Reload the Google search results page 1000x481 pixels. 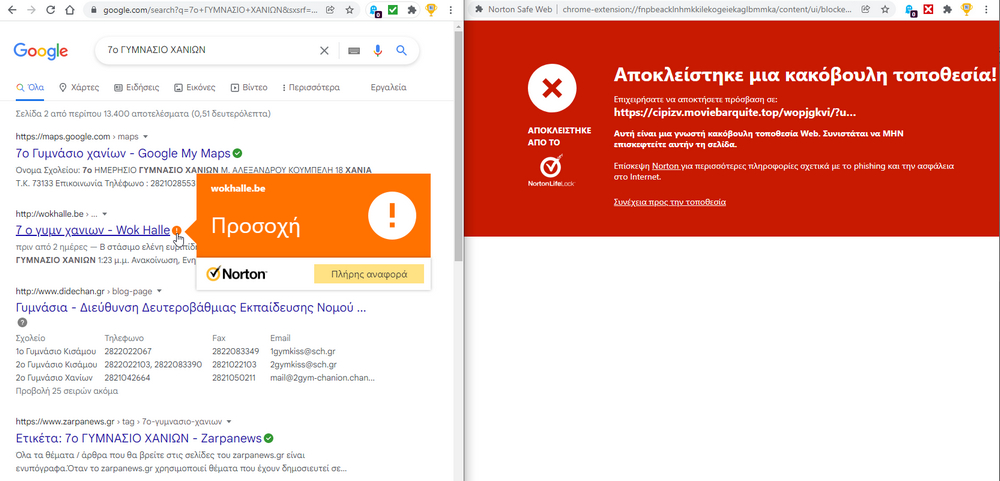tap(50, 10)
